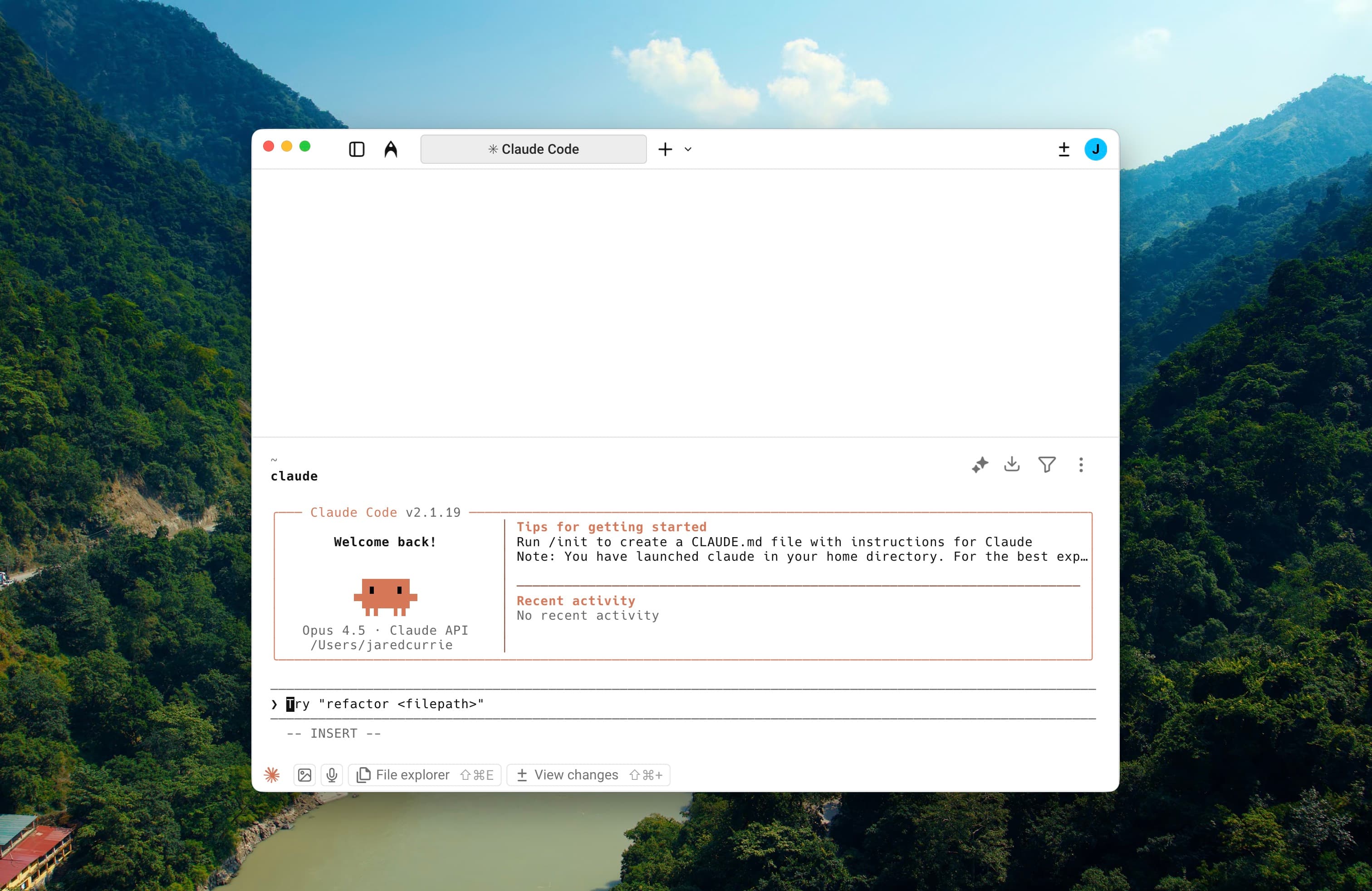Click the Warp agent mode logo icon
Screen dimensions: 1372x891
click(391, 149)
